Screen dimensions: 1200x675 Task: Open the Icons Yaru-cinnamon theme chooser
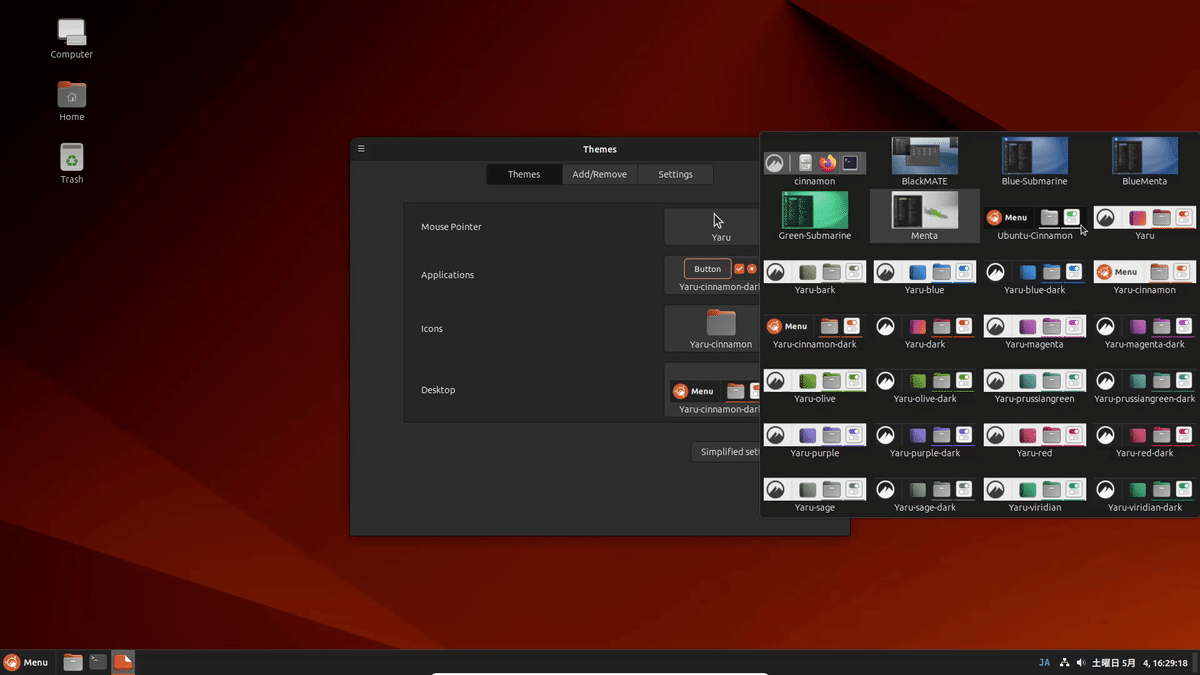coord(714,328)
